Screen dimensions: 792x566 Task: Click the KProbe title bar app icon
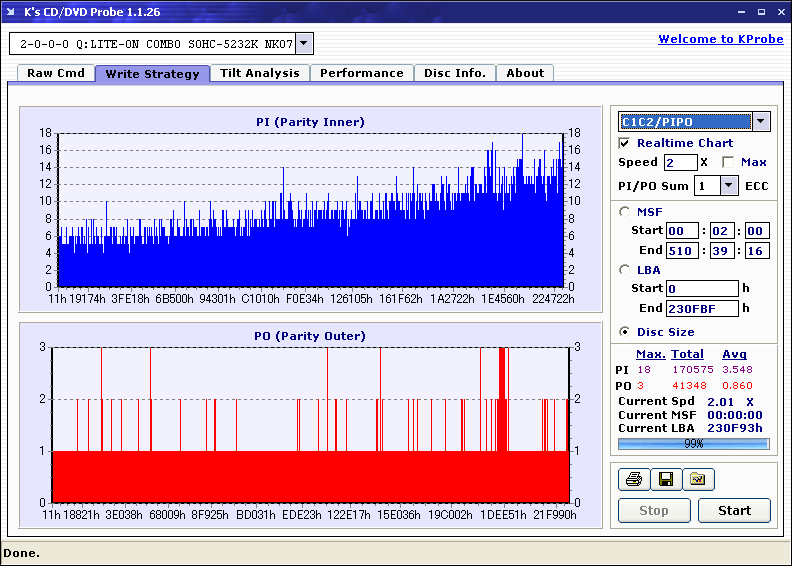12,12
